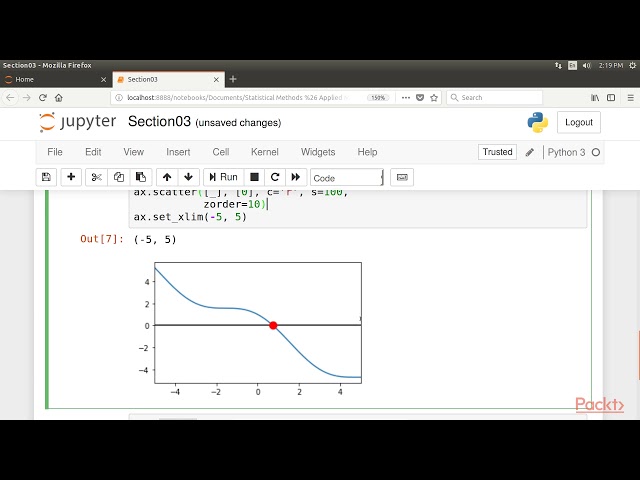Click the zorder=10) code line
This screenshot has height=480, width=640.
234,204
